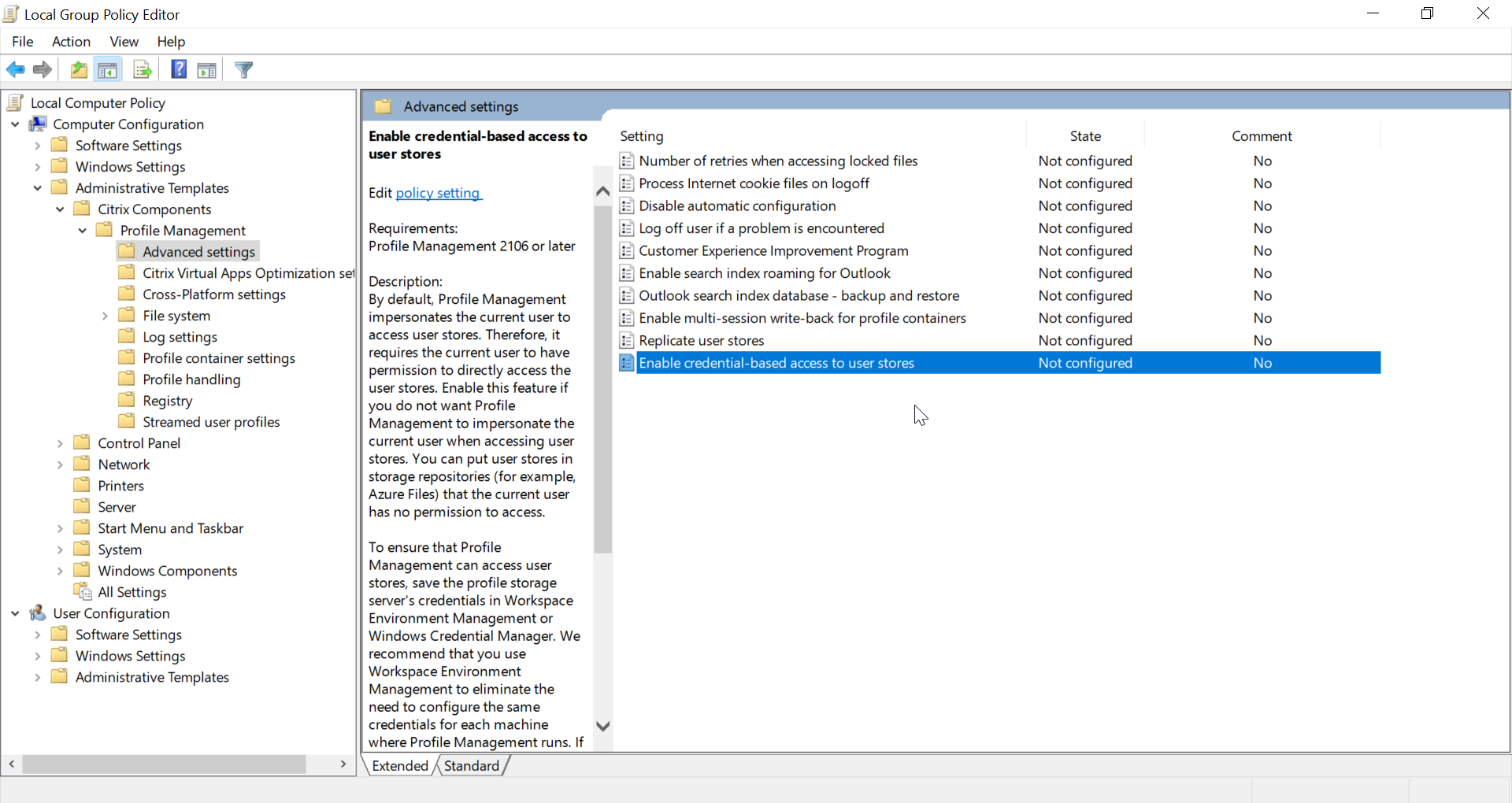Expand the System node
Viewport: 1512px width, 803px height.
pyautogui.click(x=60, y=550)
